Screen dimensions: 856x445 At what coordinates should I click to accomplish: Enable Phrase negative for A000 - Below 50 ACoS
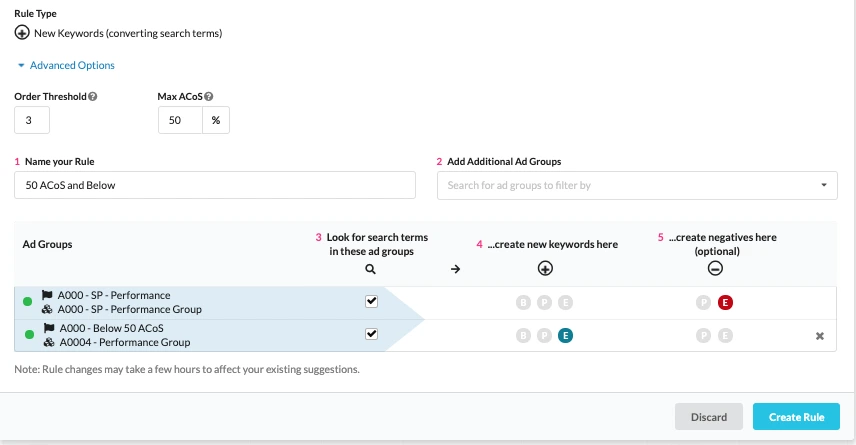pyautogui.click(x=705, y=336)
